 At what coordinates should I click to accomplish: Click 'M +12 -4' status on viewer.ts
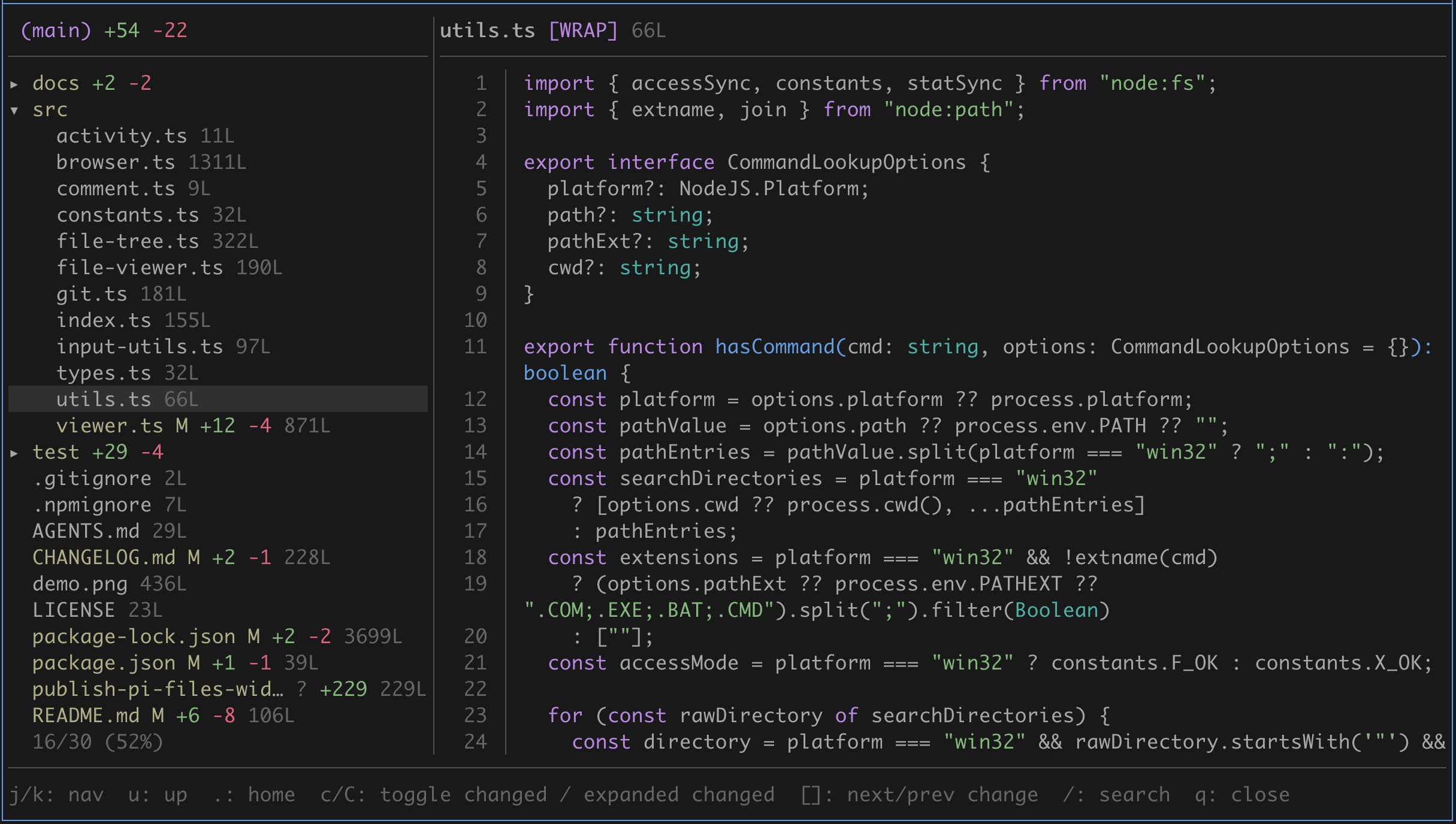pyautogui.click(x=223, y=426)
